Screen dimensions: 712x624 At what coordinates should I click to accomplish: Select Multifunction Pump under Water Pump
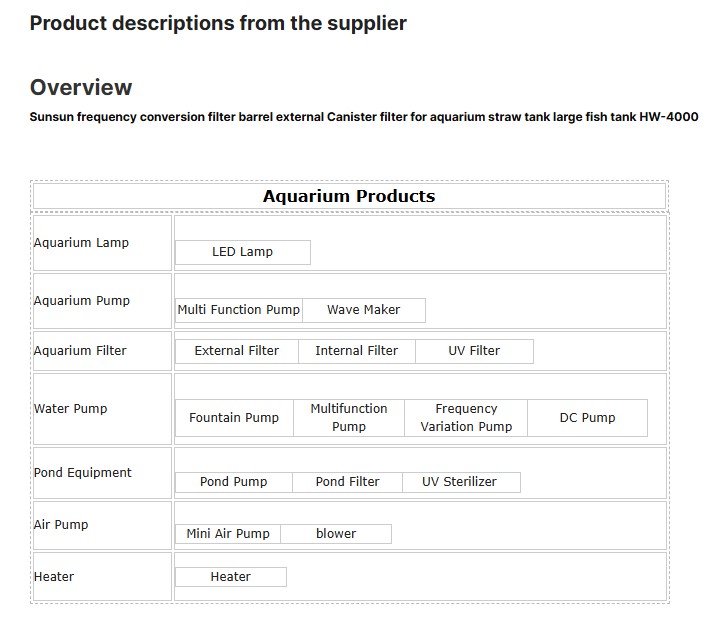point(349,418)
